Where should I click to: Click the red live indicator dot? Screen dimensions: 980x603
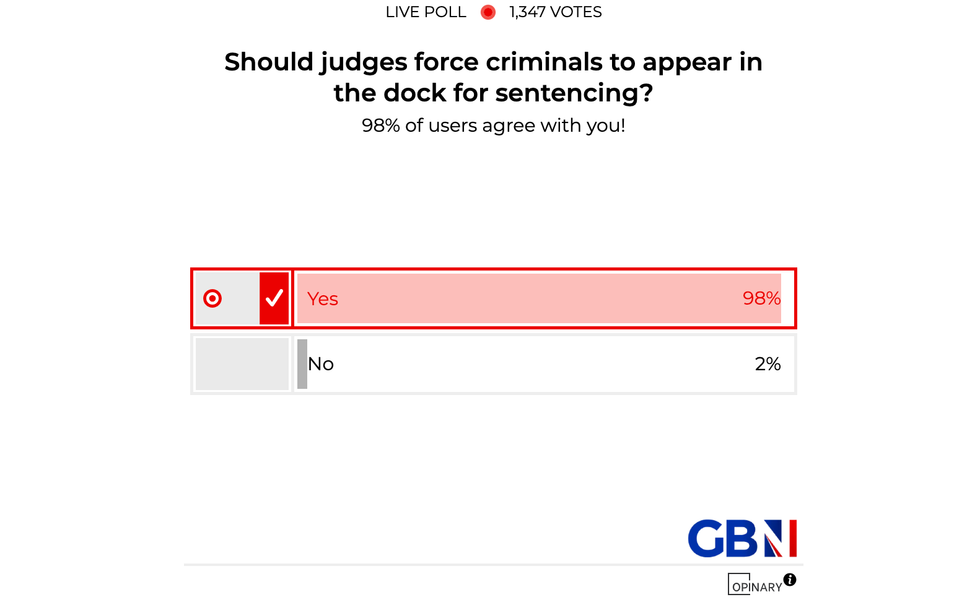tap(488, 13)
